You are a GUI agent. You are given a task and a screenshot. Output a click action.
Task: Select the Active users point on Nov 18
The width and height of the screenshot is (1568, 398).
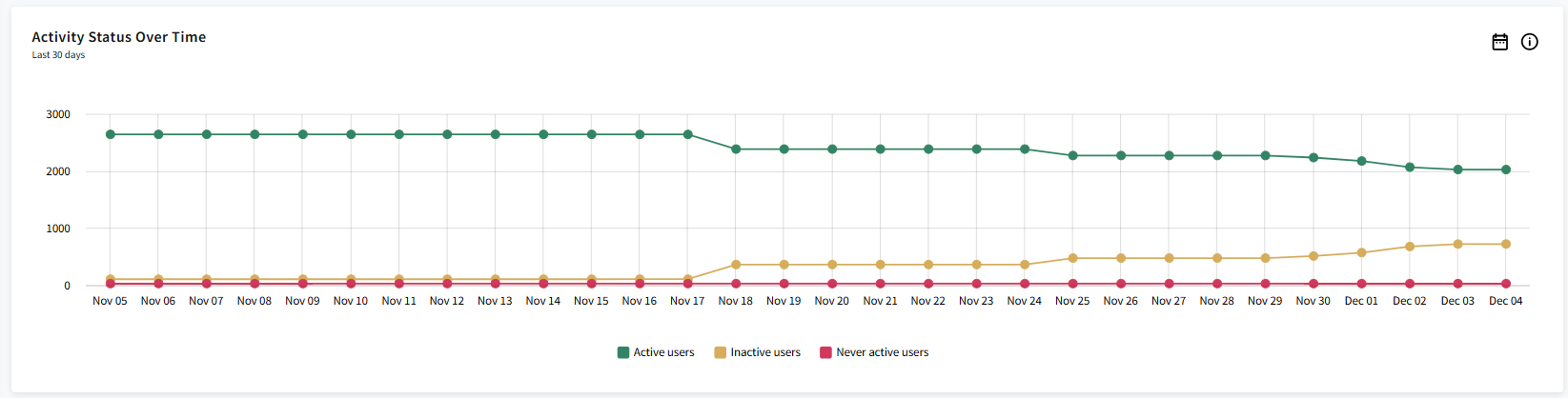(736, 149)
